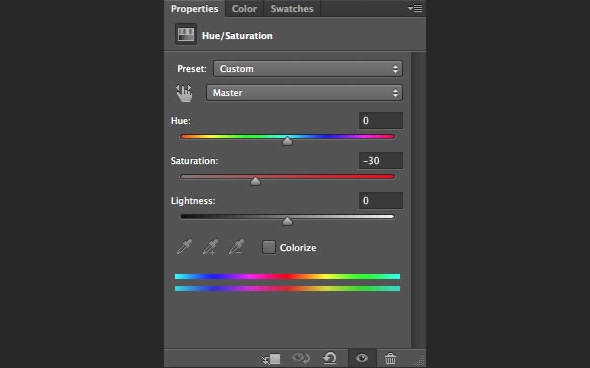
Task: Toggle adjustment layer visibility eye icon
Action: click(362, 358)
